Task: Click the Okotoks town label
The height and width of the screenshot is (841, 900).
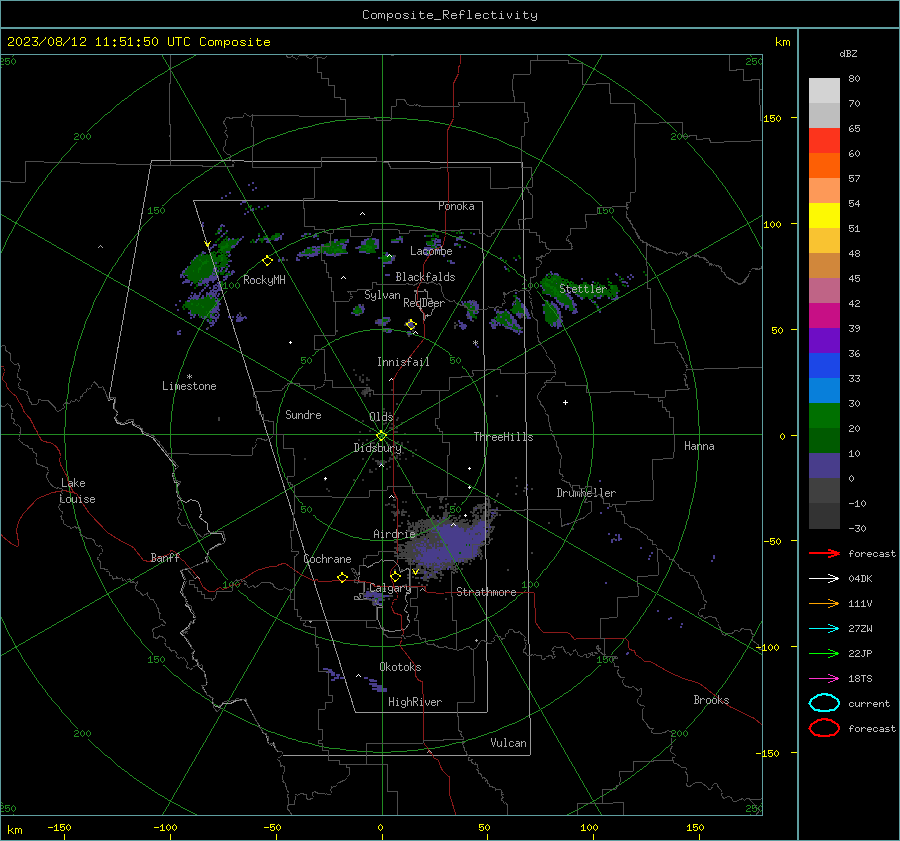Action: click(x=400, y=667)
